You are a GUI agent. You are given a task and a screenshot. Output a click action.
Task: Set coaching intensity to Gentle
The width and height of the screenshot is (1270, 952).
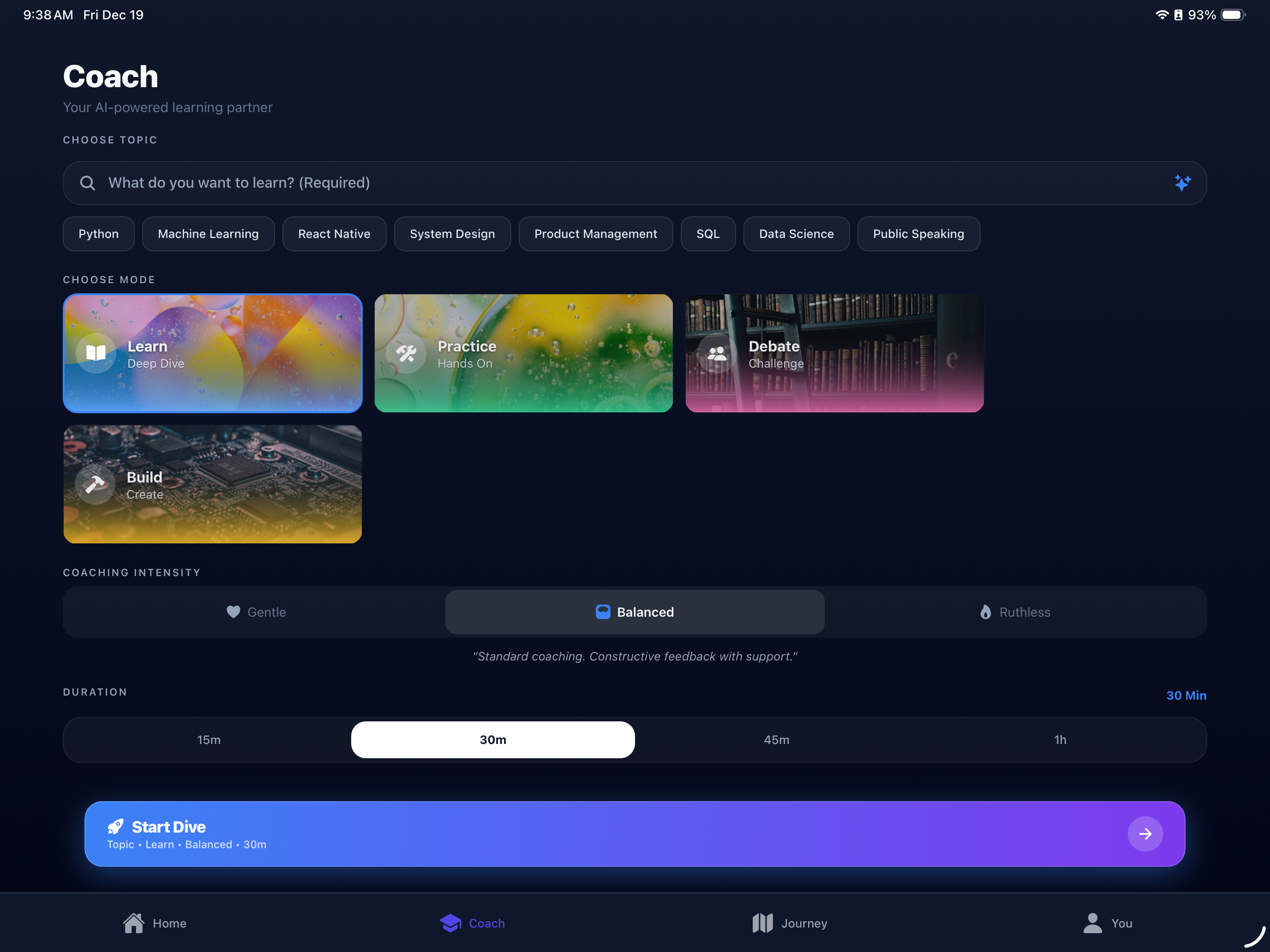point(256,612)
